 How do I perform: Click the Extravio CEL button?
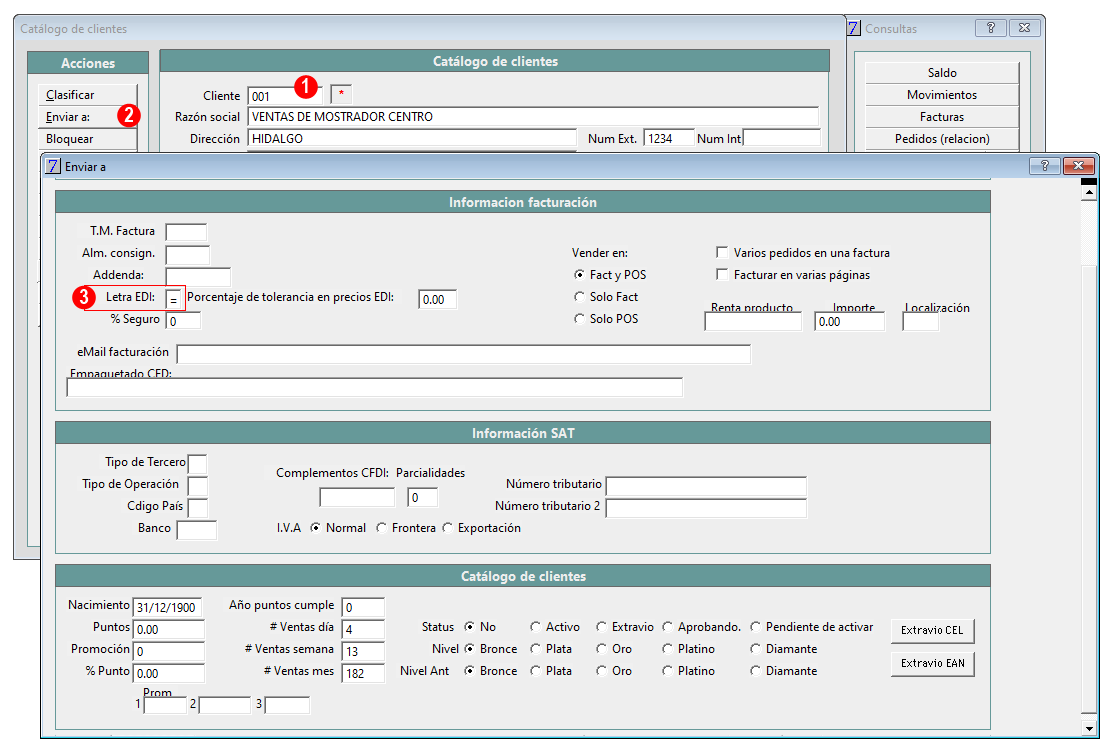932,630
